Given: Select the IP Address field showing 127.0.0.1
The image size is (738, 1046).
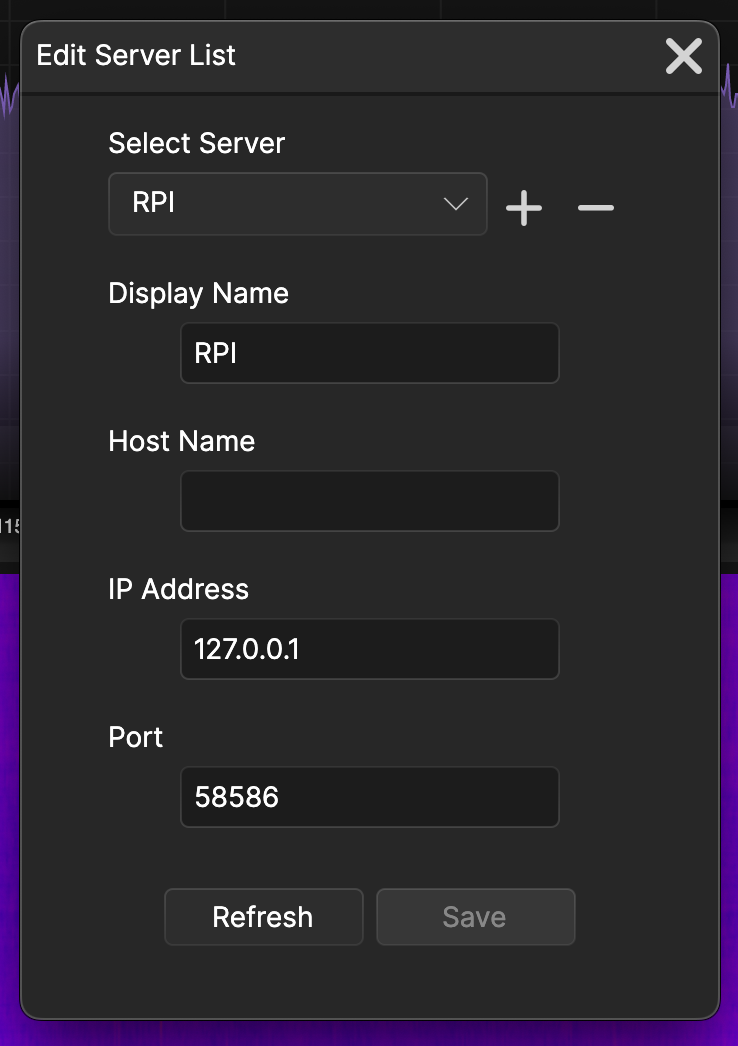Looking at the screenshot, I should click(369, 649).
